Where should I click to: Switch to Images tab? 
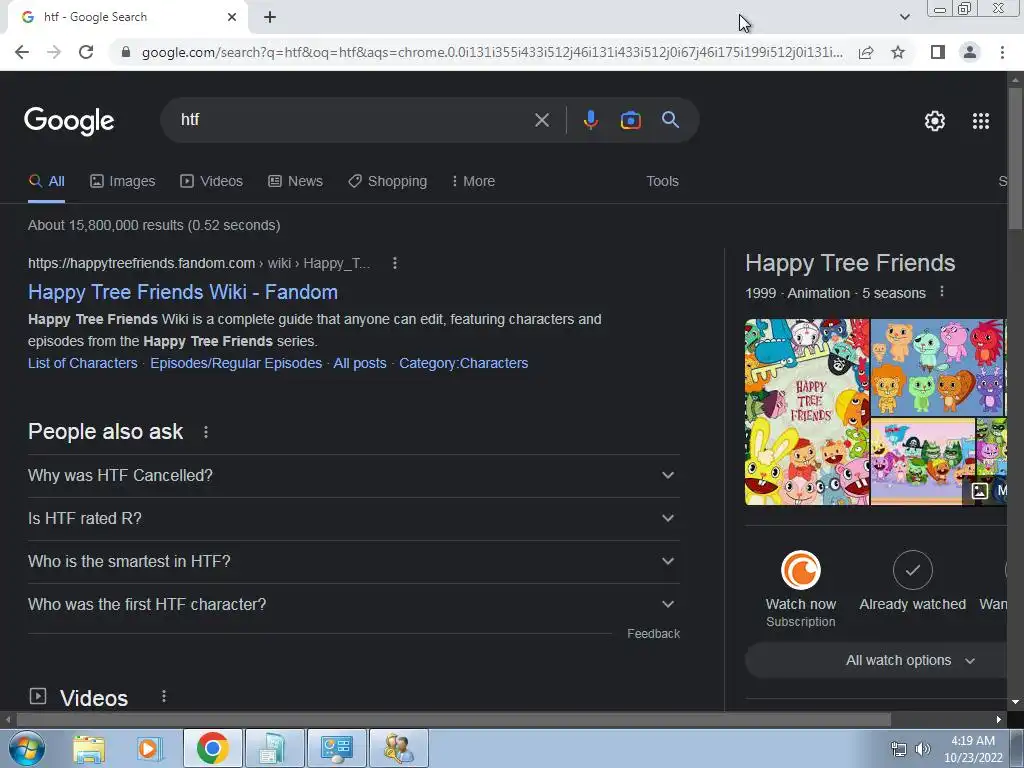click(x=123, y=182)
